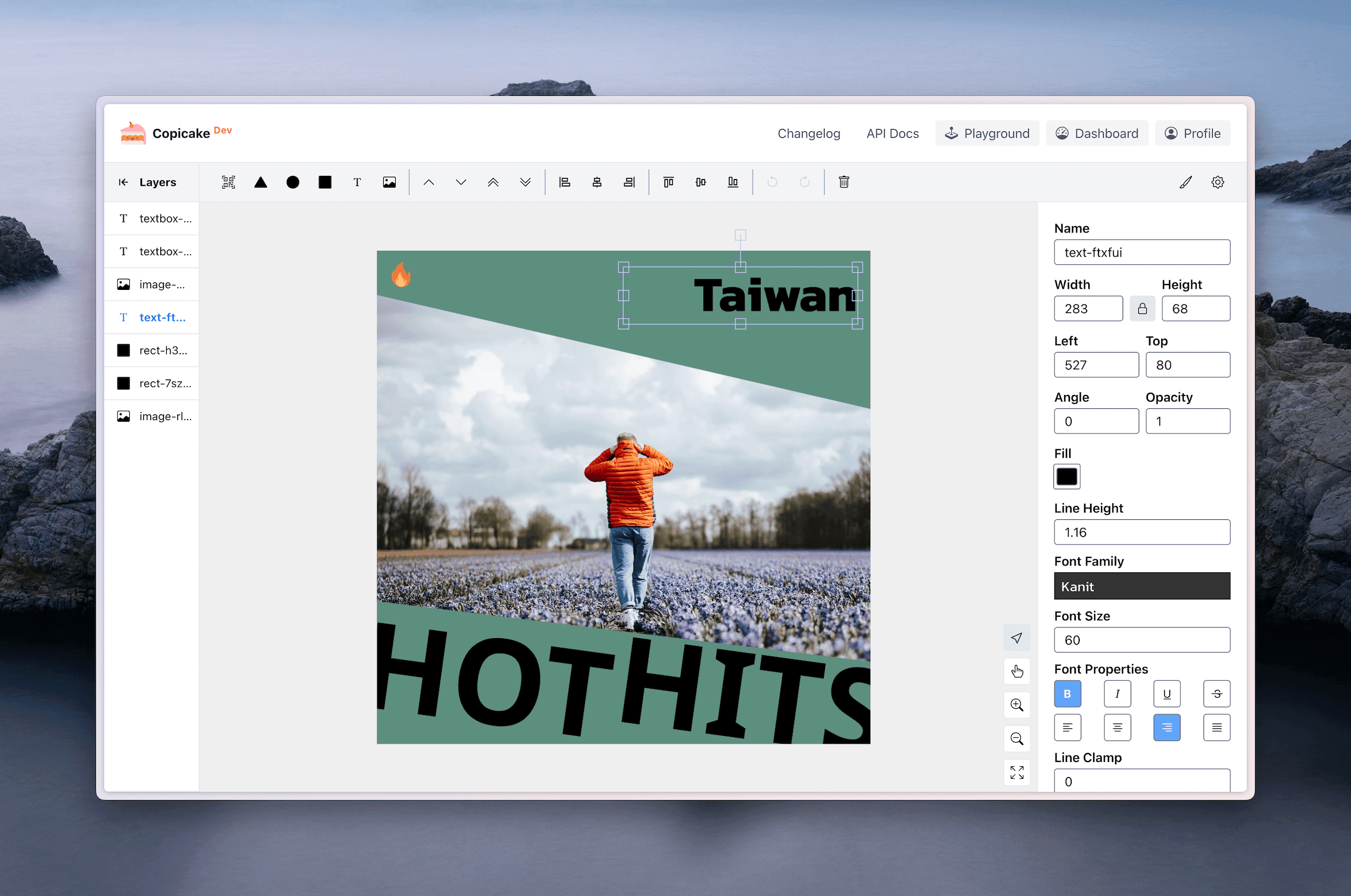Open the Changelog page
The image size is (1351, 896).
click(x=808, y=133)
